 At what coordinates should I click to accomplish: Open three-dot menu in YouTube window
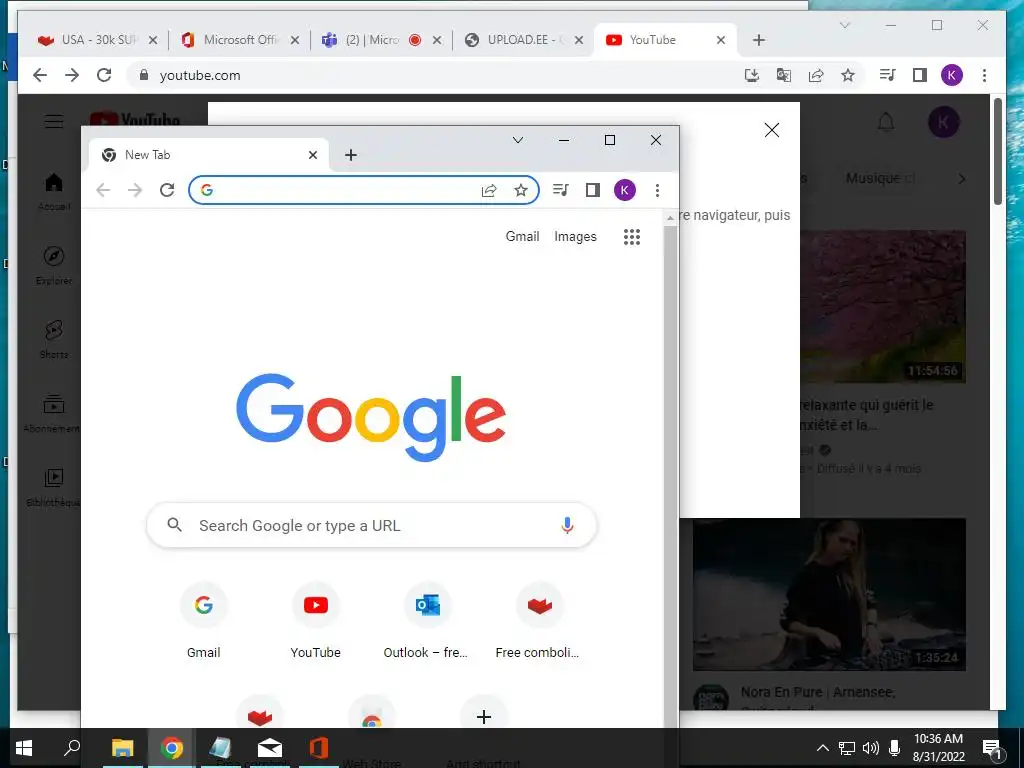(x=984, y=75)
